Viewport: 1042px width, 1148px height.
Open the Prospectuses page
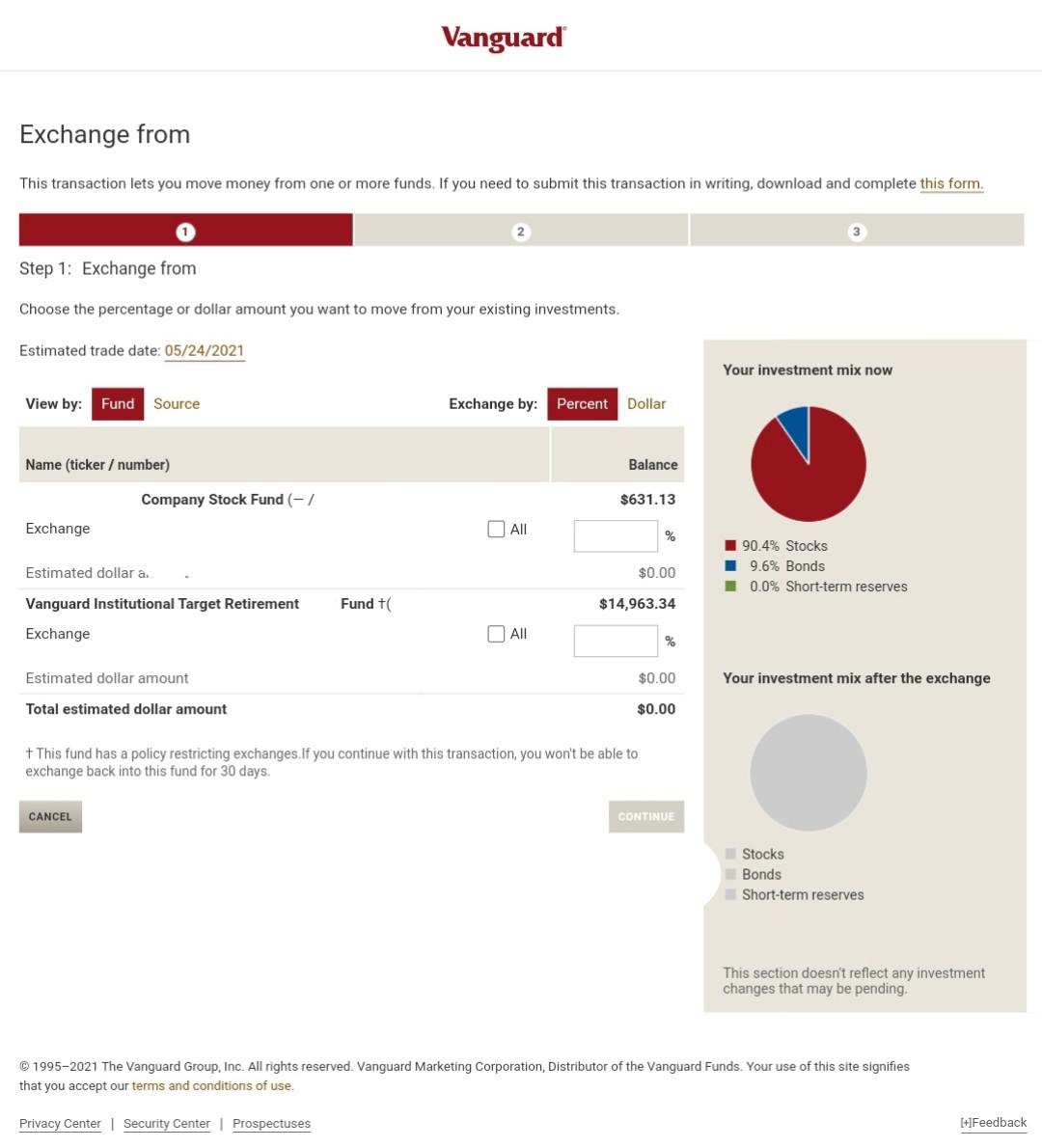pos(271,1123)
